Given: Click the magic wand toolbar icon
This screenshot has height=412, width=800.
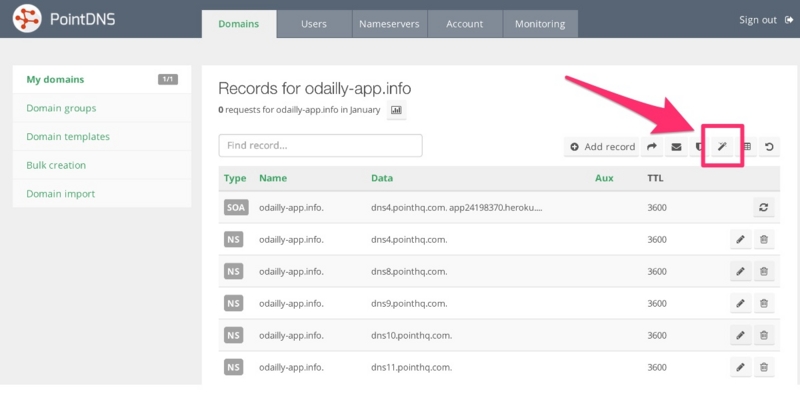Looking at the screenshot, I should pyautogui.click(x=722, y=147).
